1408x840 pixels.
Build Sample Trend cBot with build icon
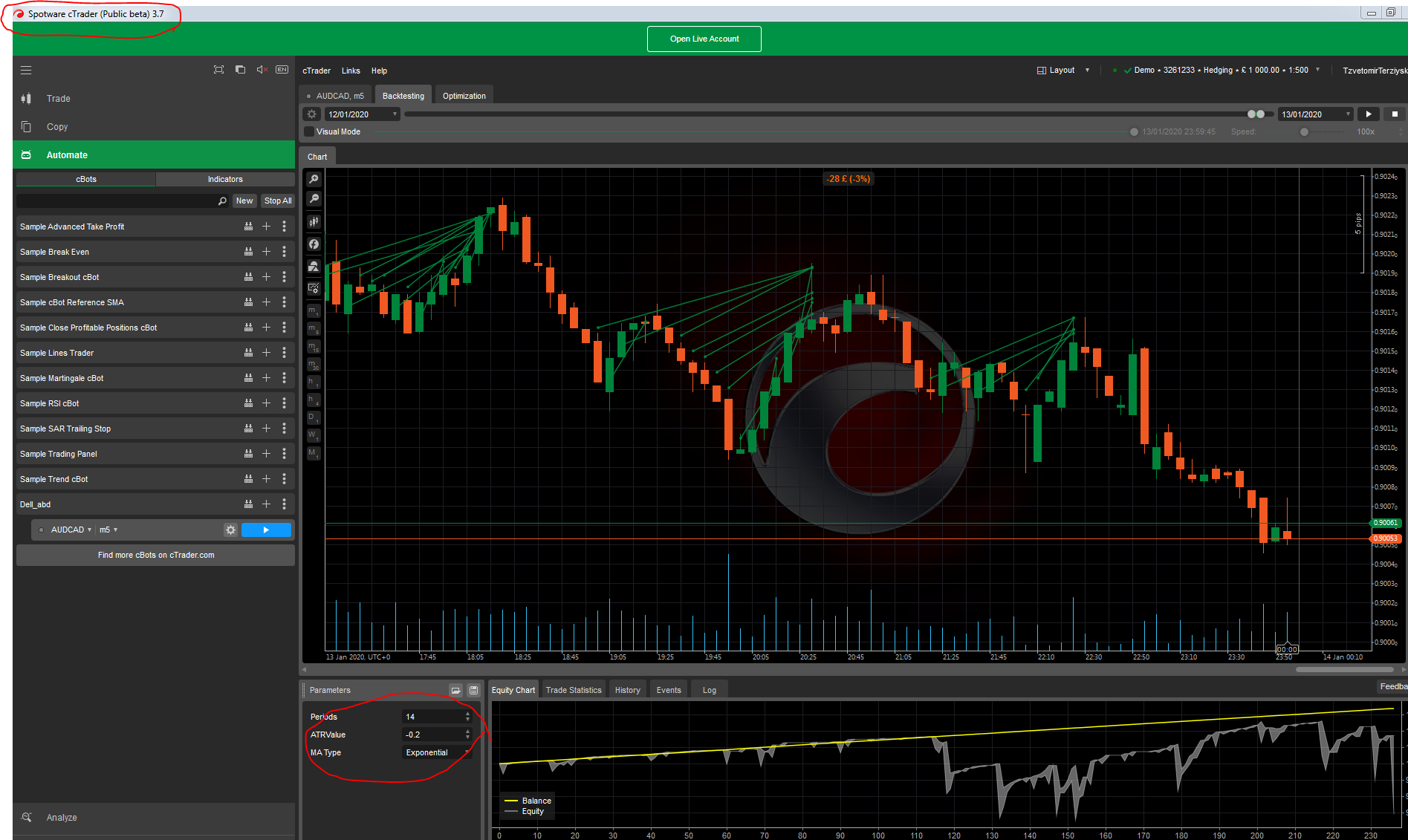coord(248,479)
